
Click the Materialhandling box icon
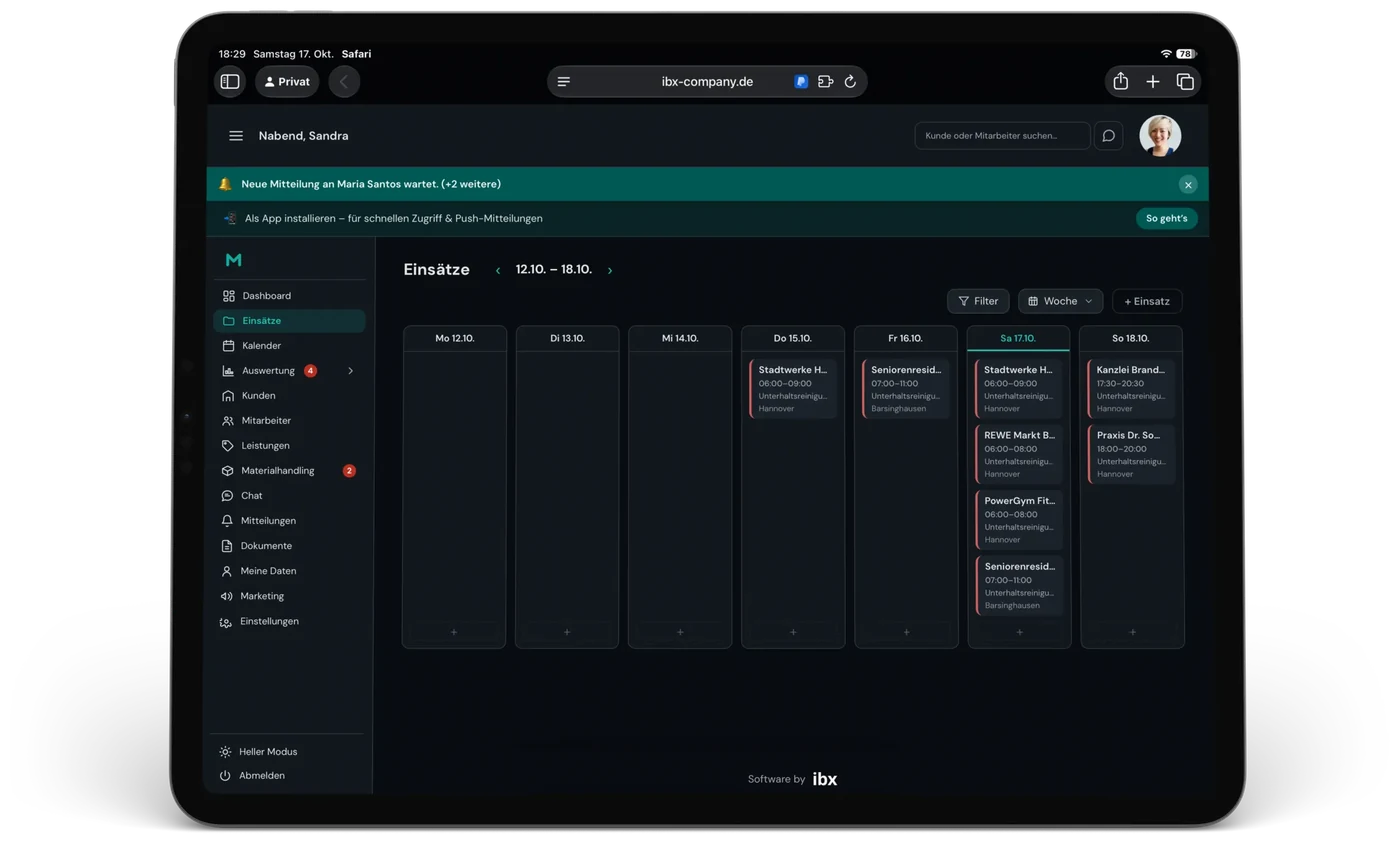click(x=227, y=471)
